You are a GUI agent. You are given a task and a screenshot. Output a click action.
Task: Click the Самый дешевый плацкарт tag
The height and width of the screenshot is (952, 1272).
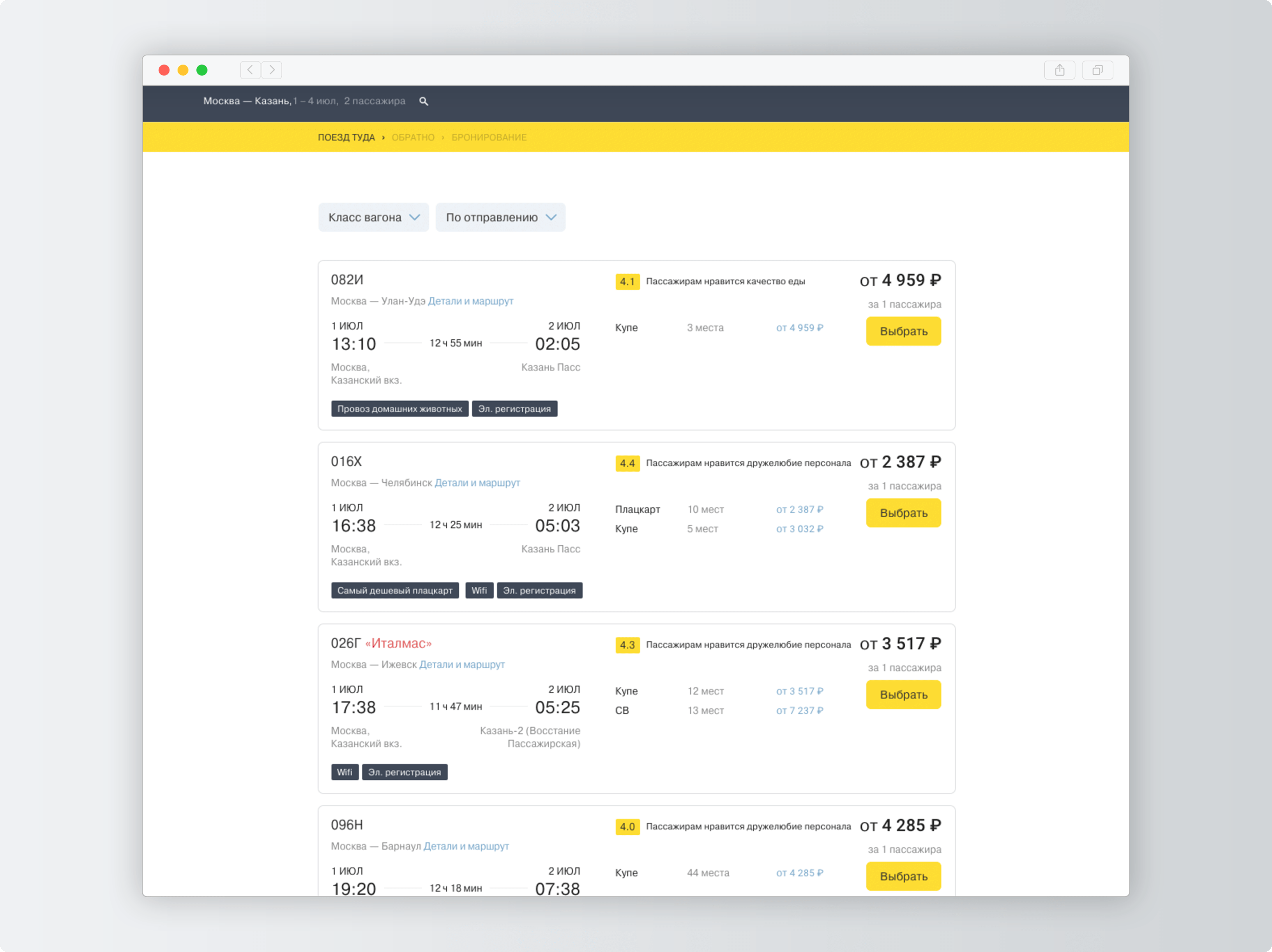click(395, 591)
